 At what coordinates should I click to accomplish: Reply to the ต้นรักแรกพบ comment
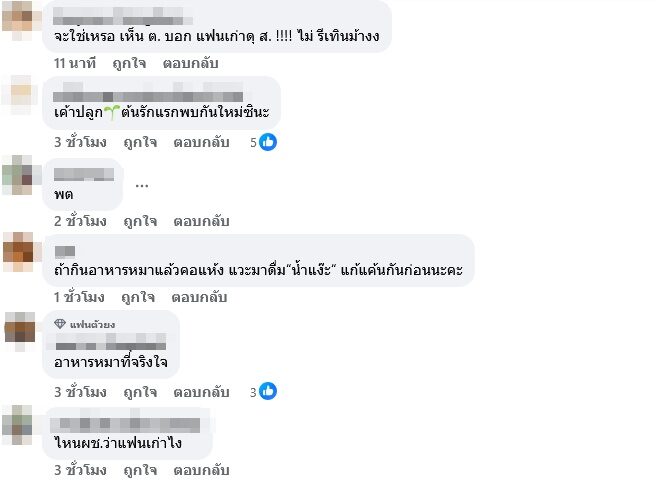click(201, 142)
